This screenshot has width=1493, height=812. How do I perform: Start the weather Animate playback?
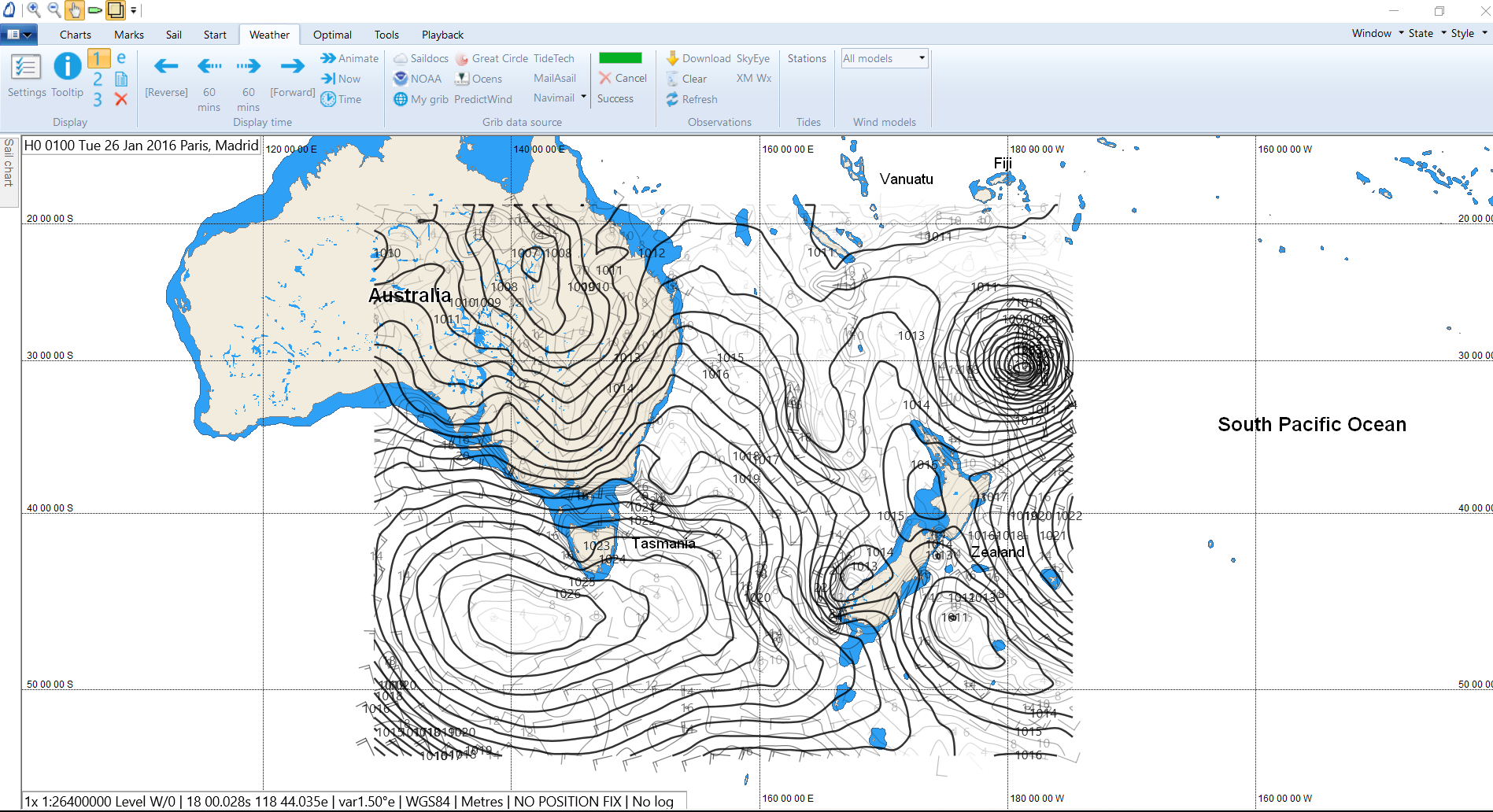349,58
